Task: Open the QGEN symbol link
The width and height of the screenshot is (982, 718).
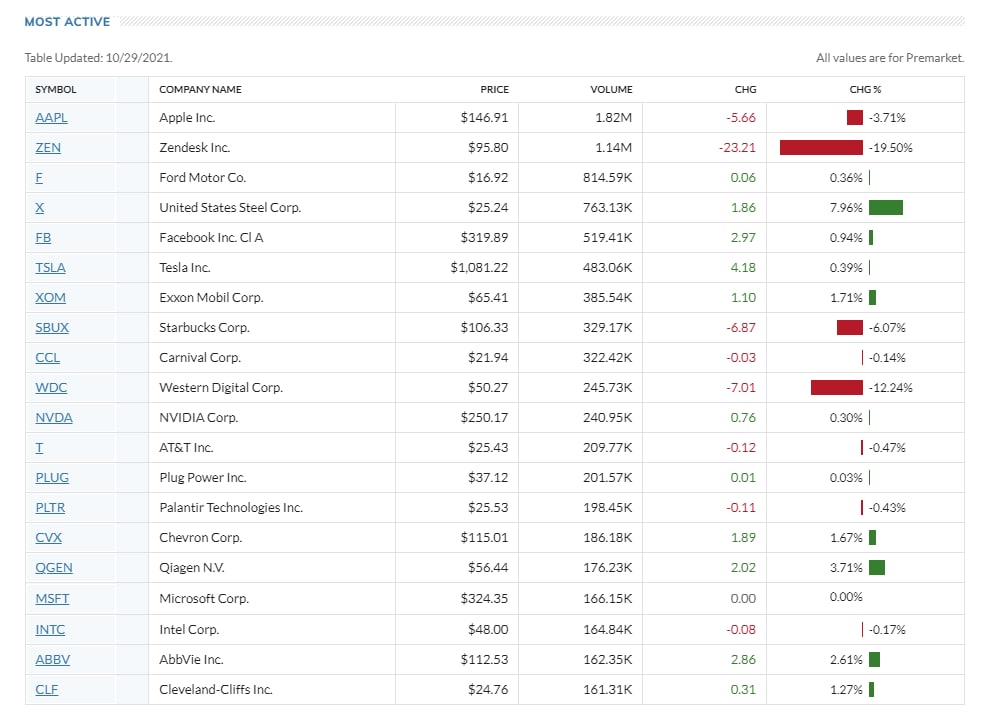Action: click(54, 568)
